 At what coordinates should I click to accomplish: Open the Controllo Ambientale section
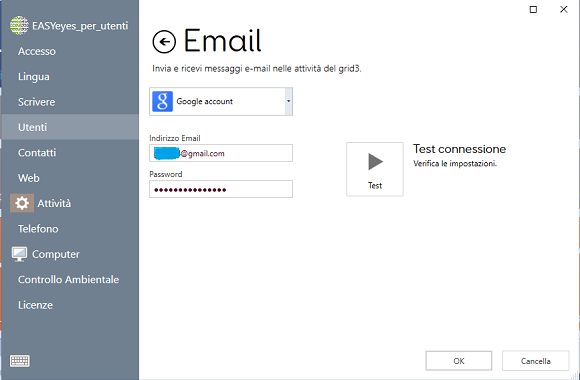(68, 279)
